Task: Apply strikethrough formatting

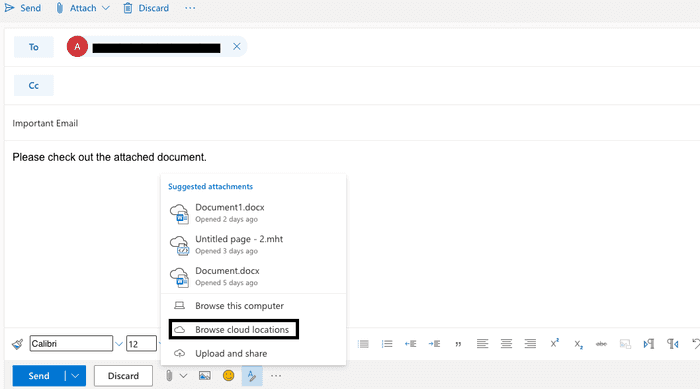Action: pos(601,344)
